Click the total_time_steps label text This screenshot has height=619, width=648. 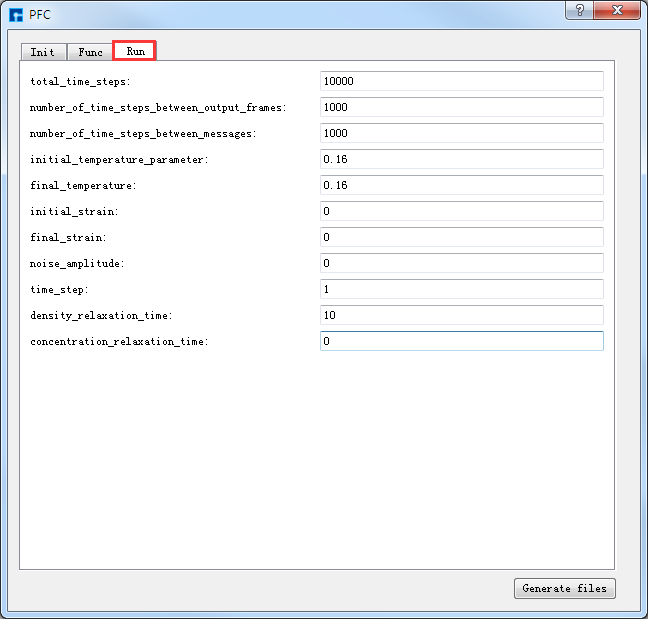(80, 82)
